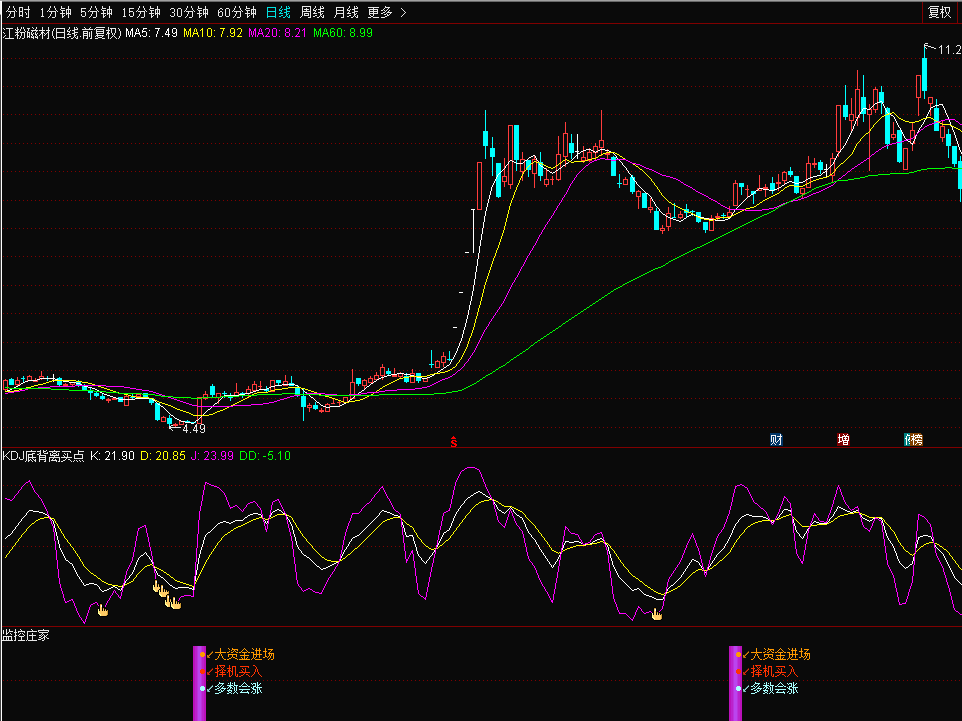Click the left 多数会涨 label
The width and height of the screenshot is (962, 721).
pos(238,688)
